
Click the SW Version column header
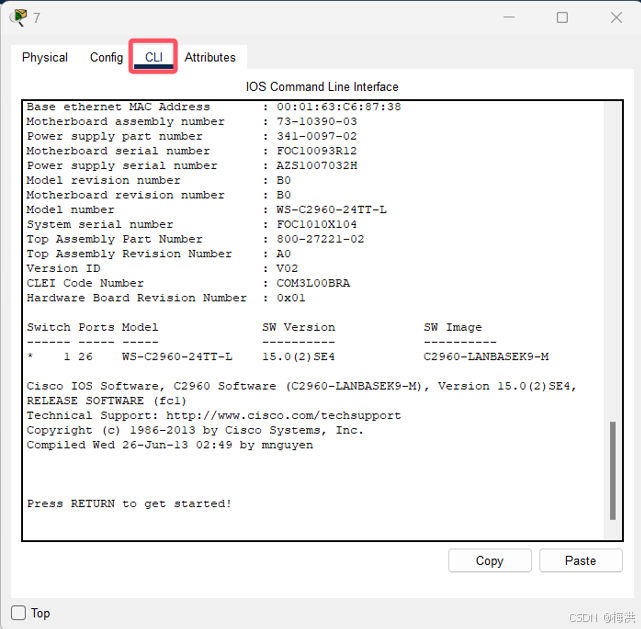pyautogui.click(x=298, y=327)
